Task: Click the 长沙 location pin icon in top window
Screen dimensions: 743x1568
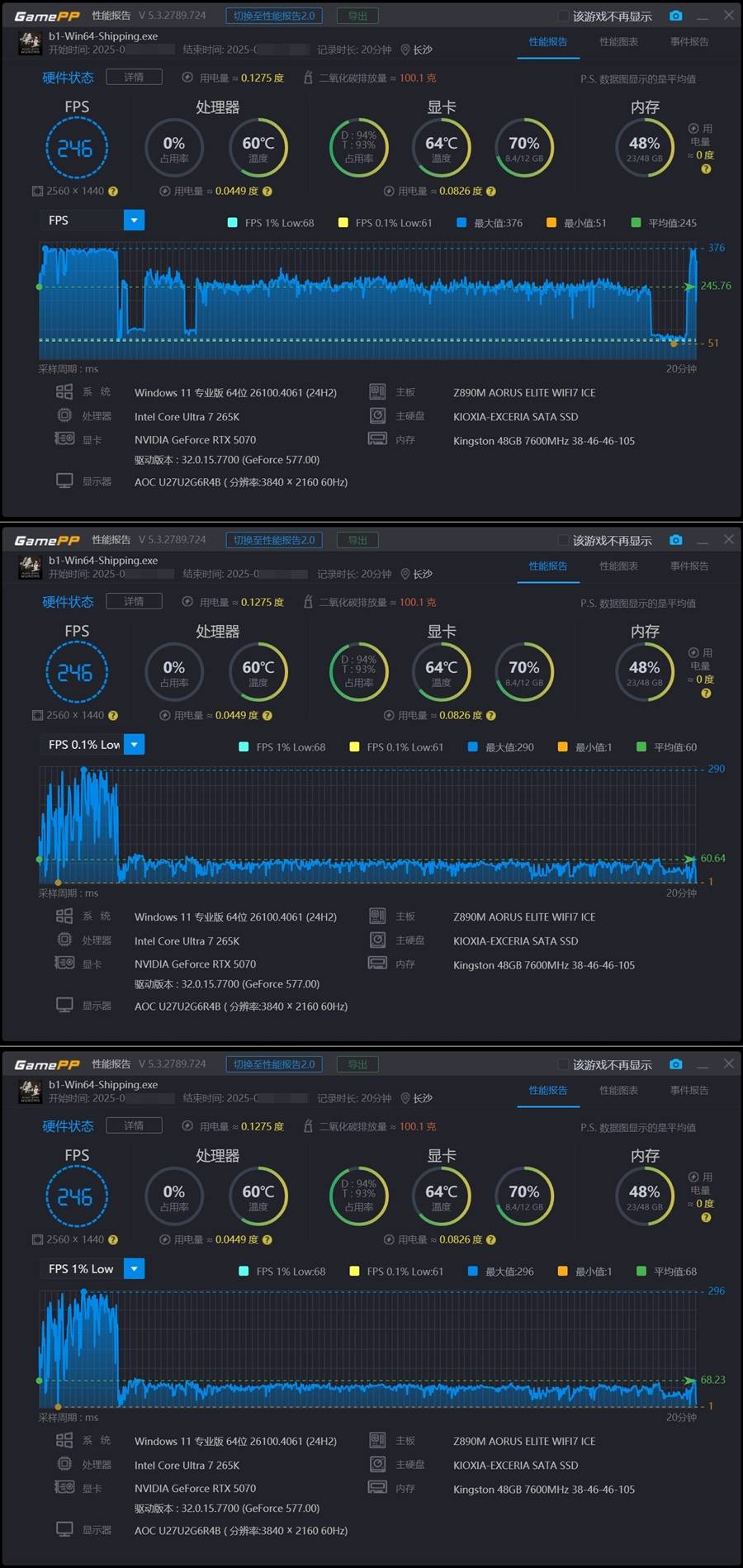Action: [x=405, y=50]
